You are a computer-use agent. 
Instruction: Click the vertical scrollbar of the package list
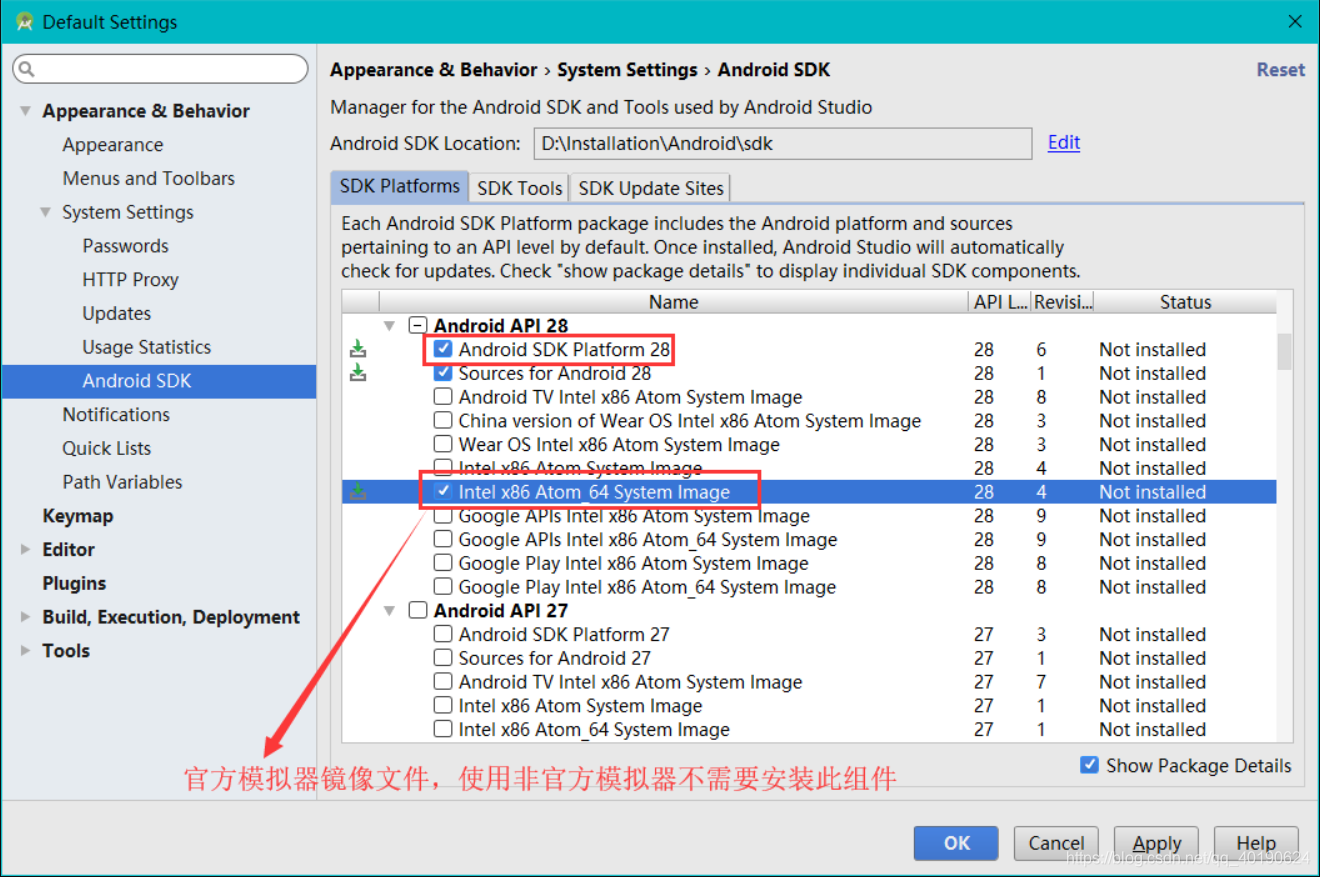pos(1284,352)
